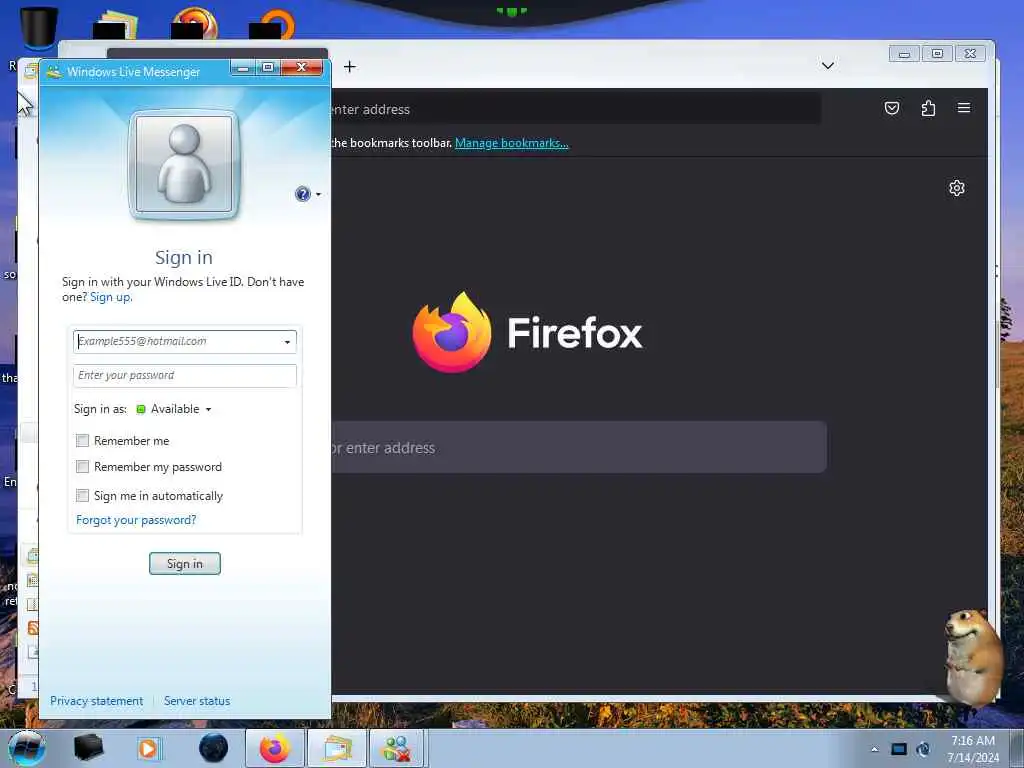1024x768 pixels.
Task: Expand the email address dropdown arrow
Action: coord(287,342)
